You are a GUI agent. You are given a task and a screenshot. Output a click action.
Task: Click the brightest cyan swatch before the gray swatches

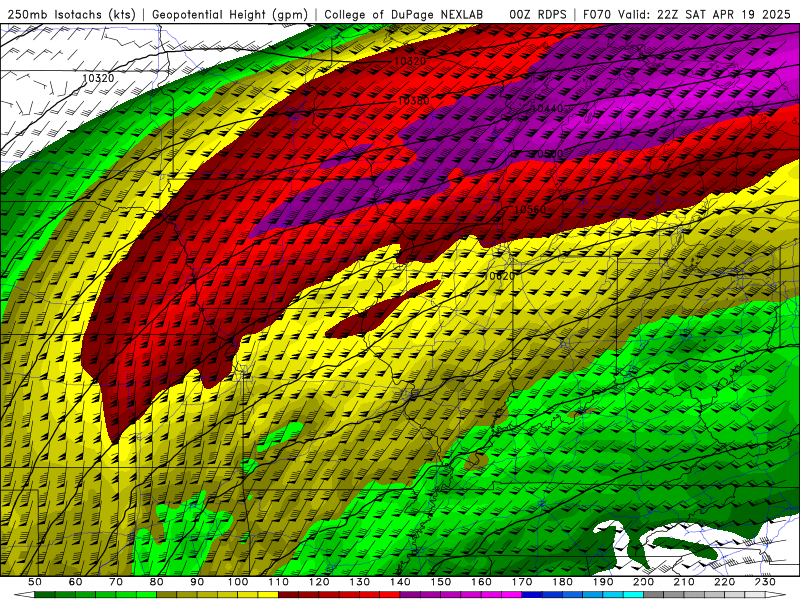pos(634,595)
